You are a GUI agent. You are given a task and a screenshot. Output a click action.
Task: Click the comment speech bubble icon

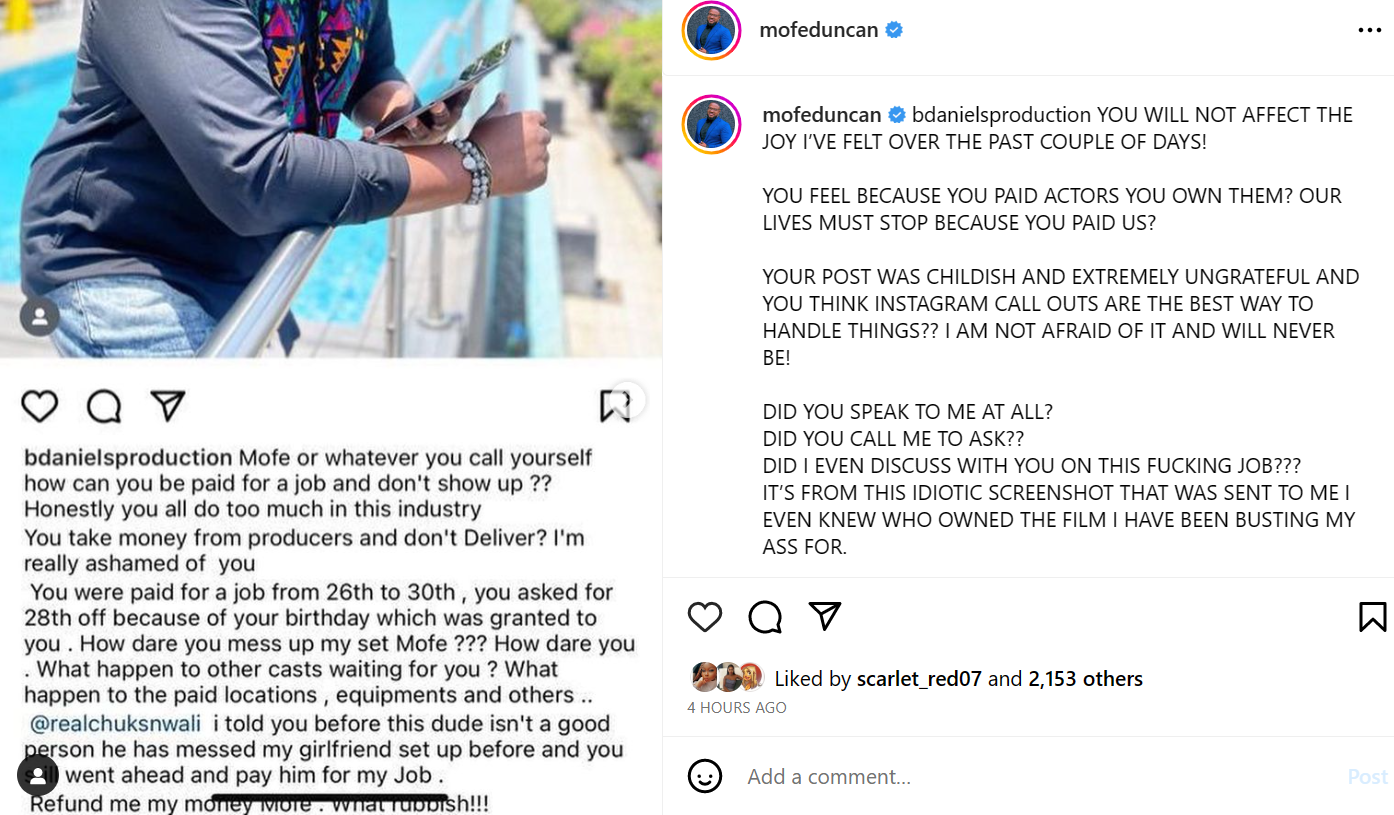pyautogui.click(x=765, y=617)
